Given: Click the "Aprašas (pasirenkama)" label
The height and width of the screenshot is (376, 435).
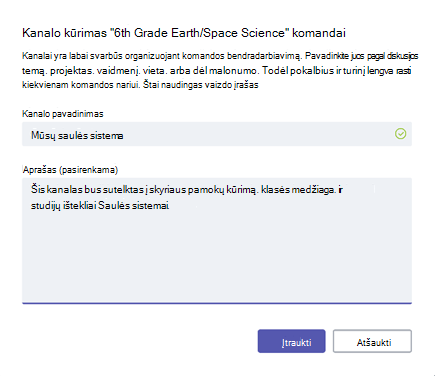Looking at the screenshot, I should (x=70, y=170).
